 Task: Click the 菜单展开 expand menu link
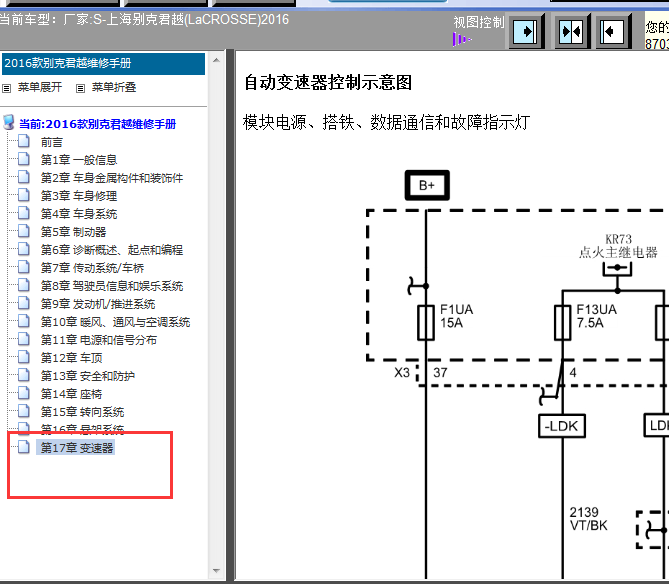pos(40,87)
